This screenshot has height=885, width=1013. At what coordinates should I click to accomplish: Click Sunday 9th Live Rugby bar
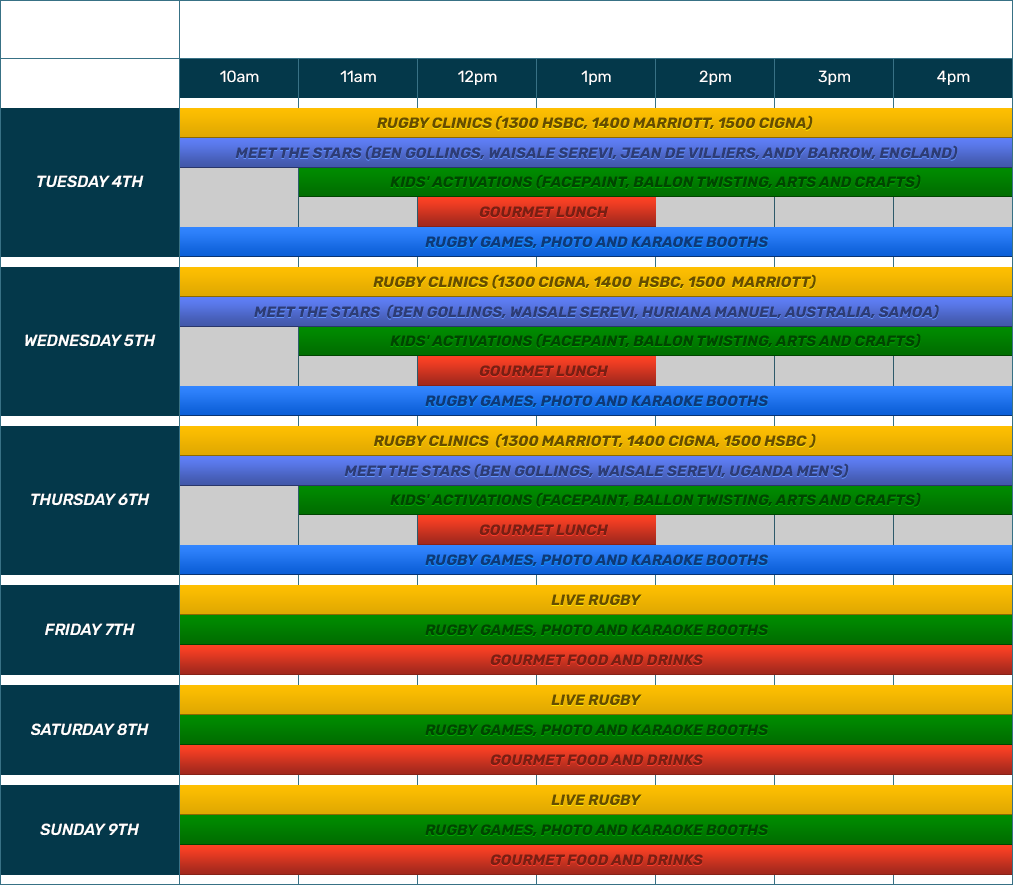[x=595, y=800]
